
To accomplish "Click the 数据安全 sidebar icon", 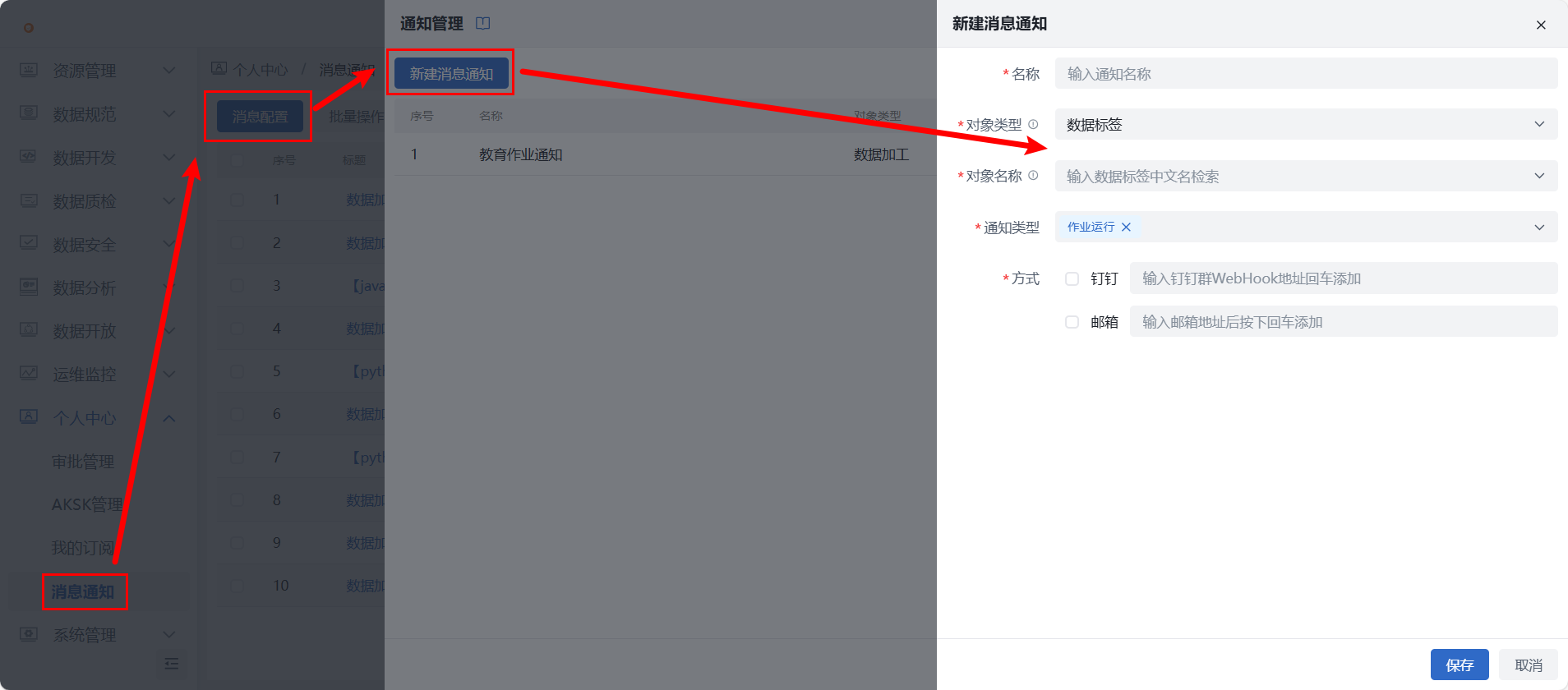I will 29,244.
